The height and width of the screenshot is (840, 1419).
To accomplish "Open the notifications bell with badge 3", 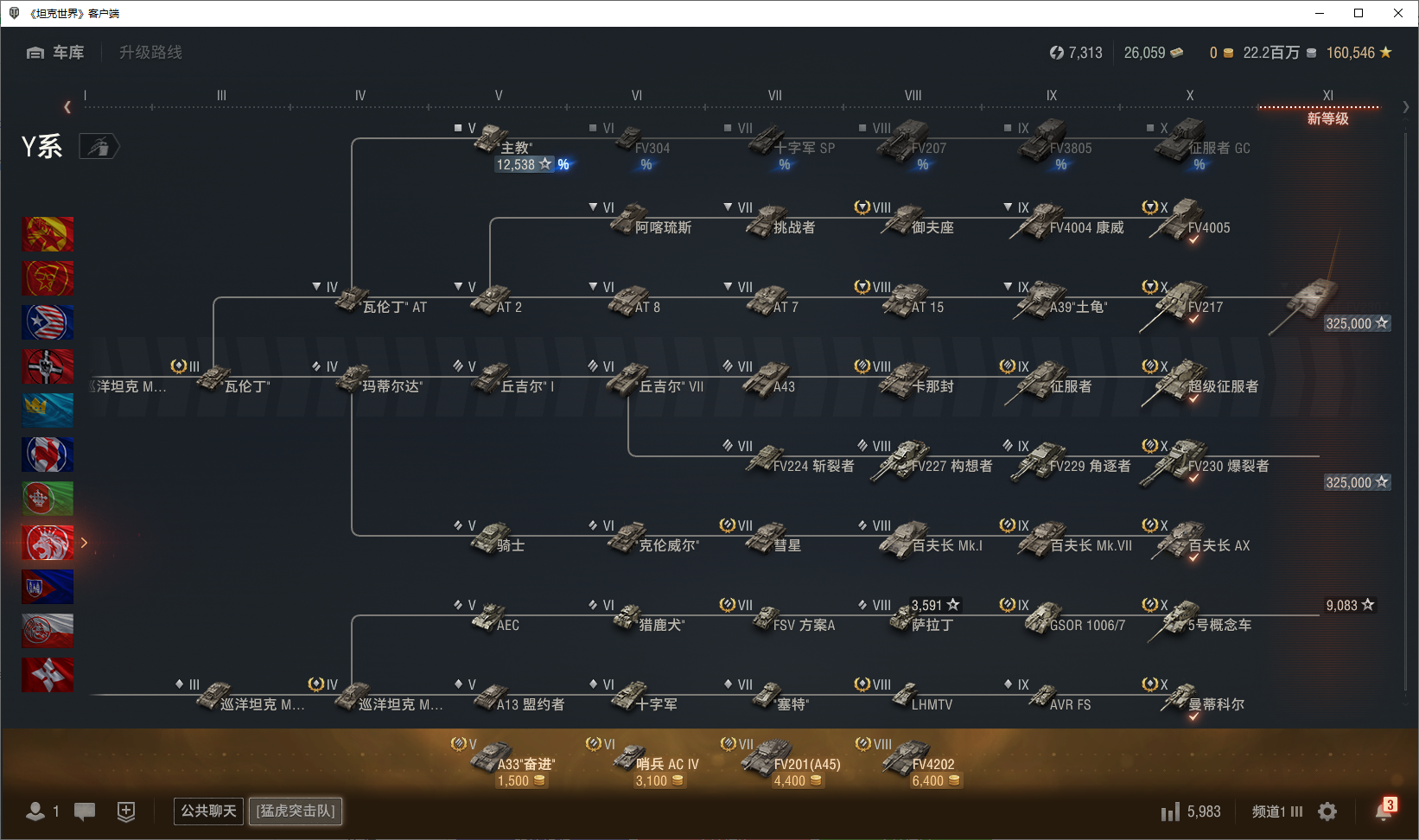I will tap(1385, 810).
